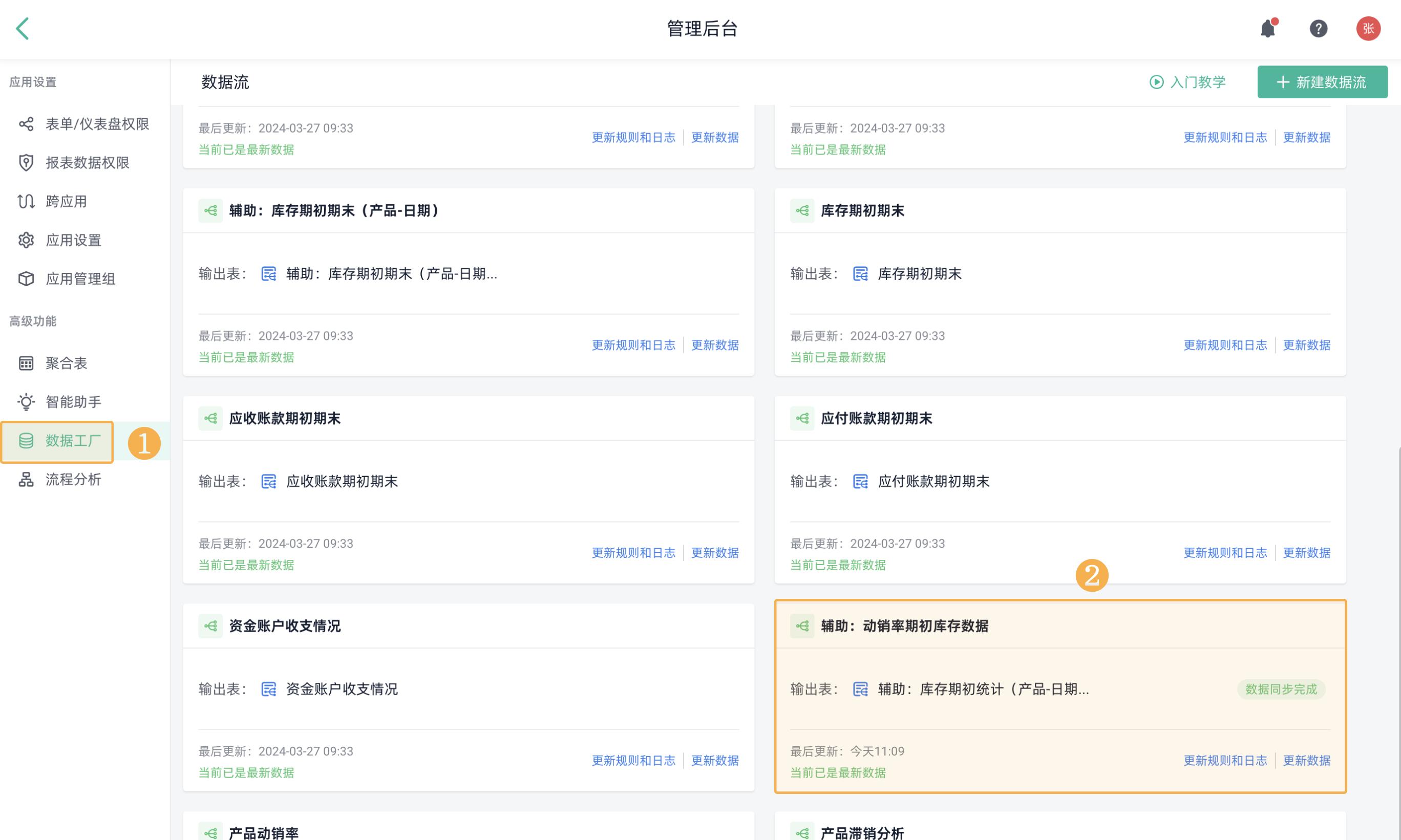The width and height of the screenshot is (1401, 840).
Task: Click the 跨应用 icon in sidebar
Action: click(x=26, y=201)
